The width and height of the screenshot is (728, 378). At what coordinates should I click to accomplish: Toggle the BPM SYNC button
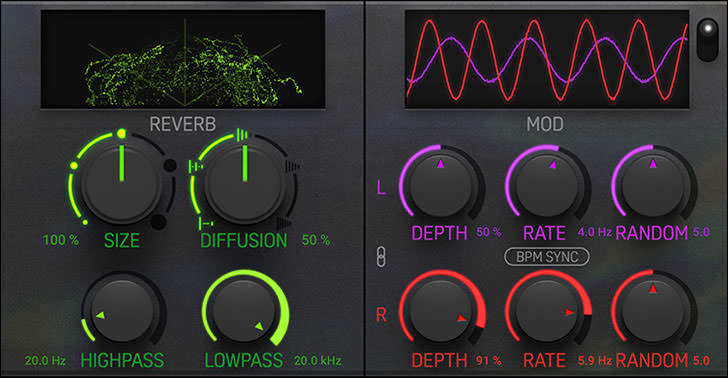tap(547, 257)
